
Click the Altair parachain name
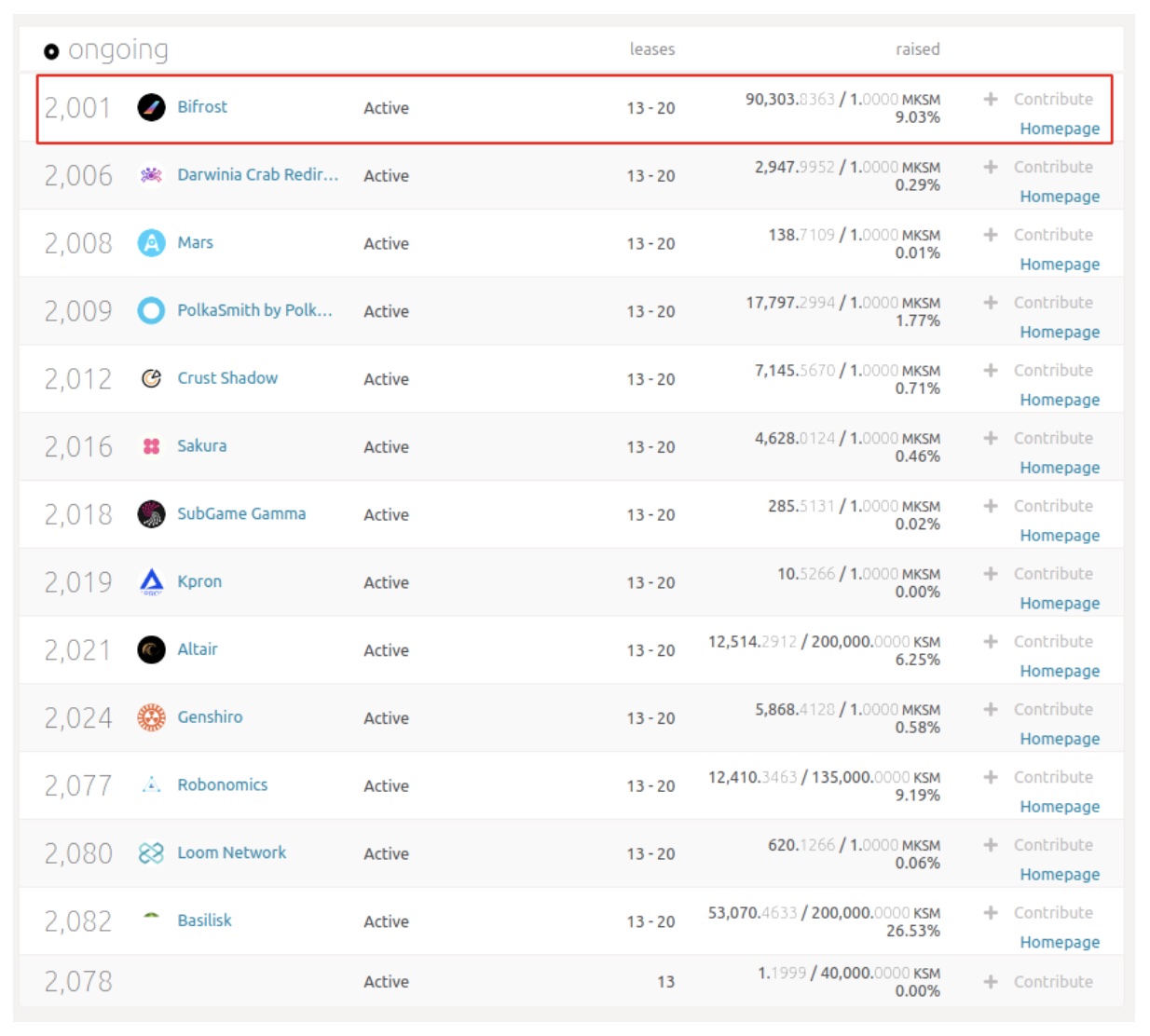pyautogui.click(x=198, y=649)
